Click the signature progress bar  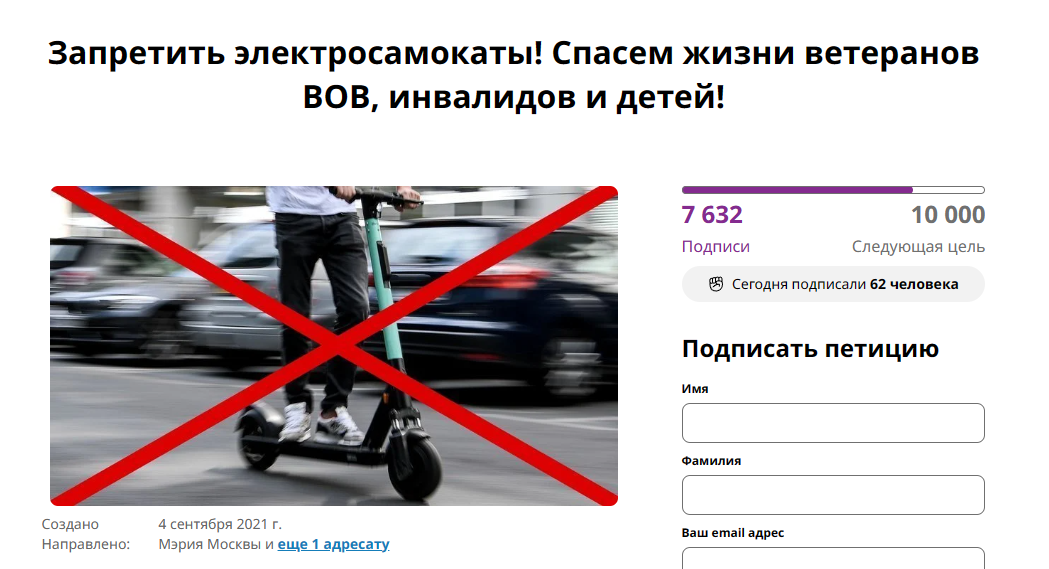833,191
